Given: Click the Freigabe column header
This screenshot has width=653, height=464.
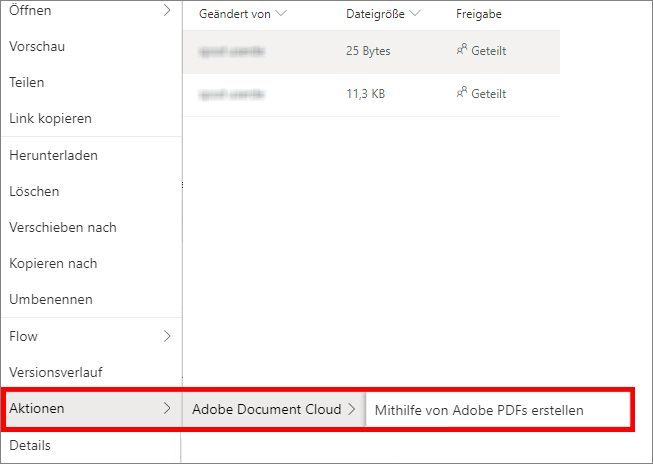Looking at the screenshot, I should point(479,14).
